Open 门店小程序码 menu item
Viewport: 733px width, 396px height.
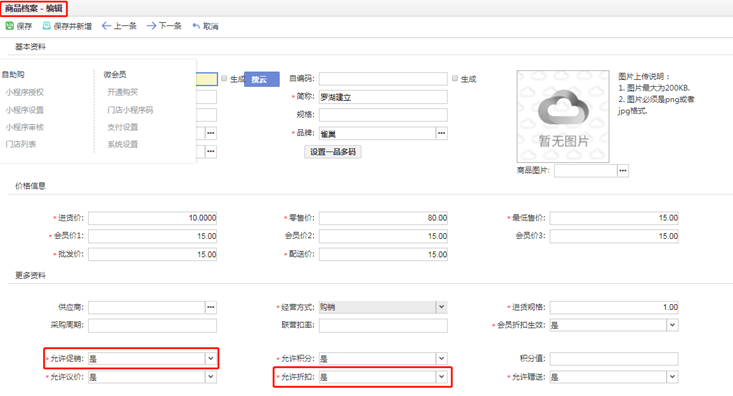130,110
